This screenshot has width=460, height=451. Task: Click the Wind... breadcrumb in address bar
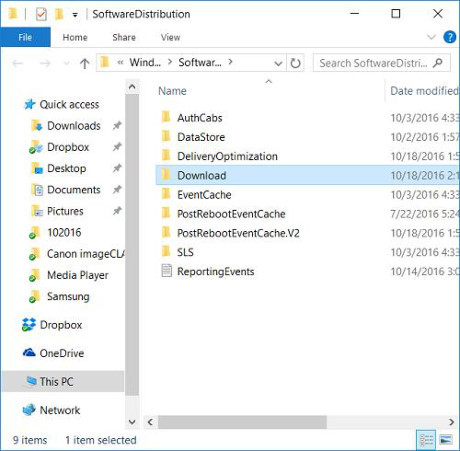(145, 62)
